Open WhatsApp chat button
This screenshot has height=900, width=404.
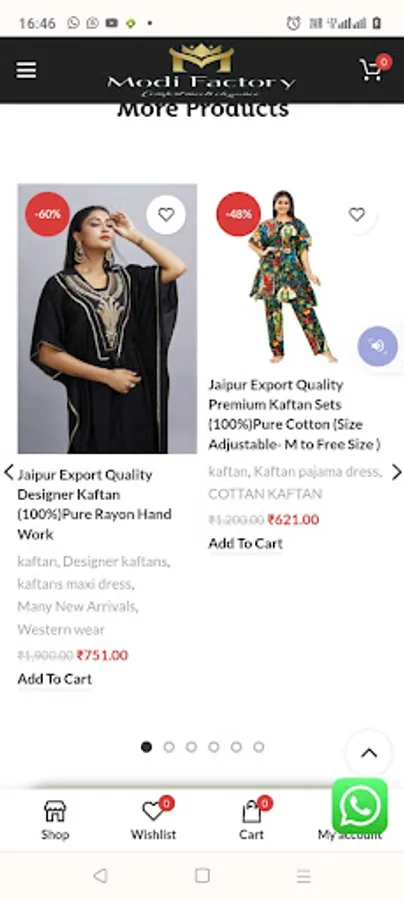click(360, 806)
